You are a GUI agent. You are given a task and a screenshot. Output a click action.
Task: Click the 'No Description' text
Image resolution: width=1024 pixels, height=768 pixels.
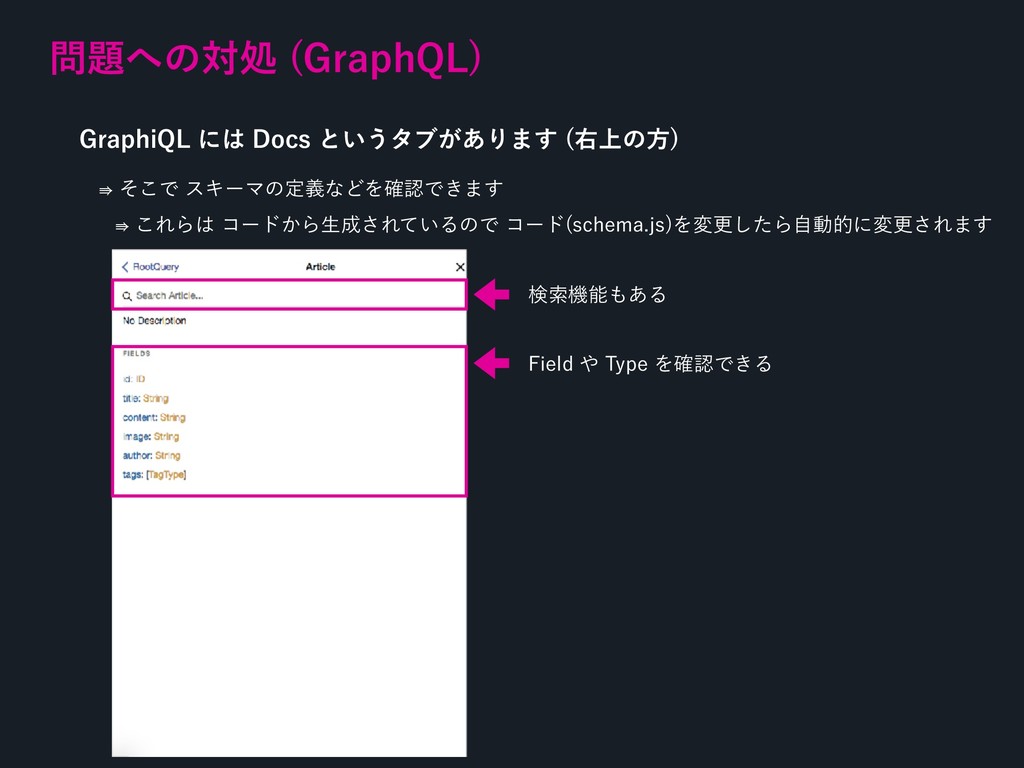pyautogui.click(x=154, y=321)
